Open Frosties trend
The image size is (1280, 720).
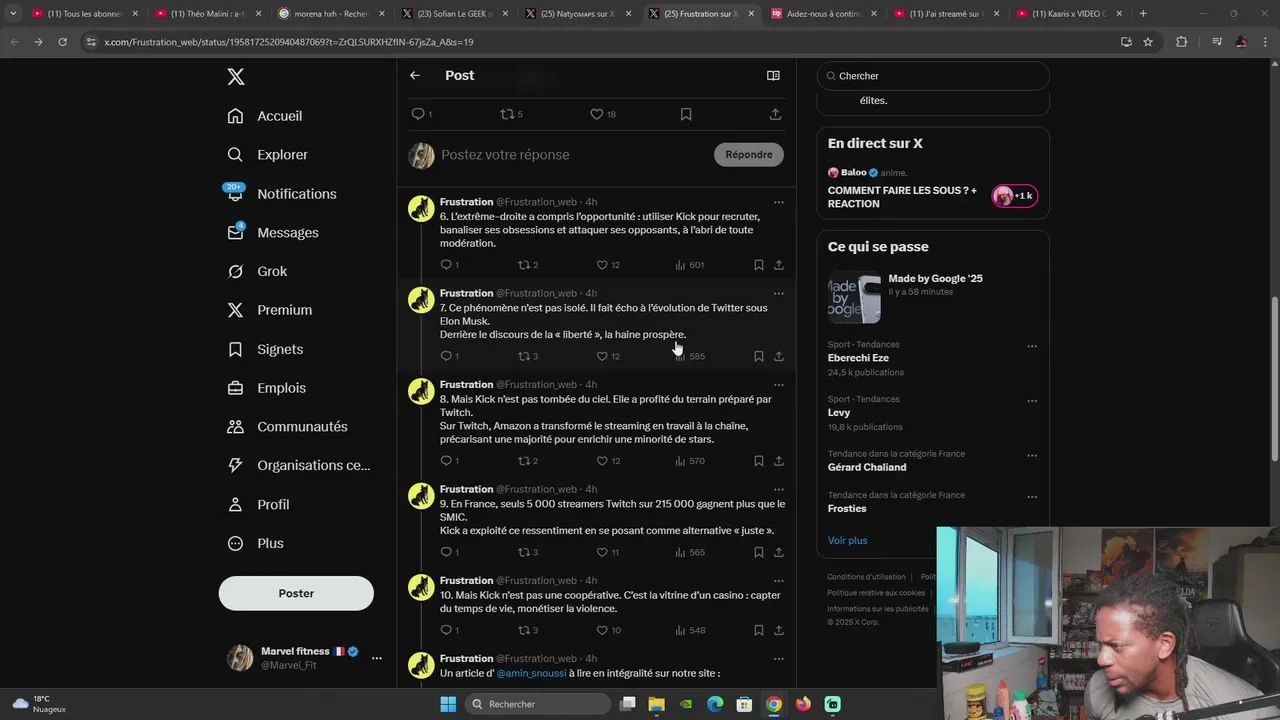point(847,509)
